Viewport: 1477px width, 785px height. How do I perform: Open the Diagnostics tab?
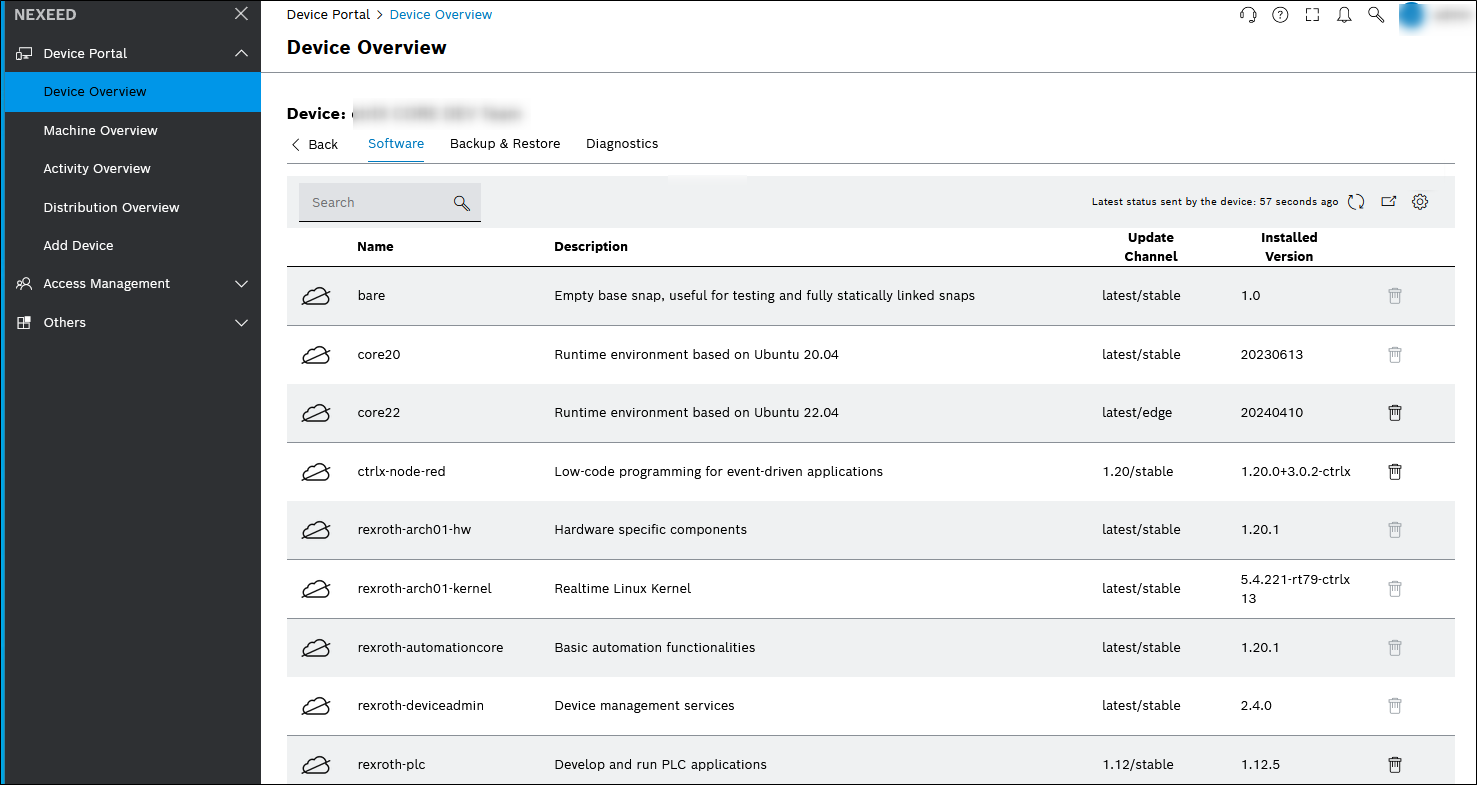pyautogui.click(x=622, y=143)
